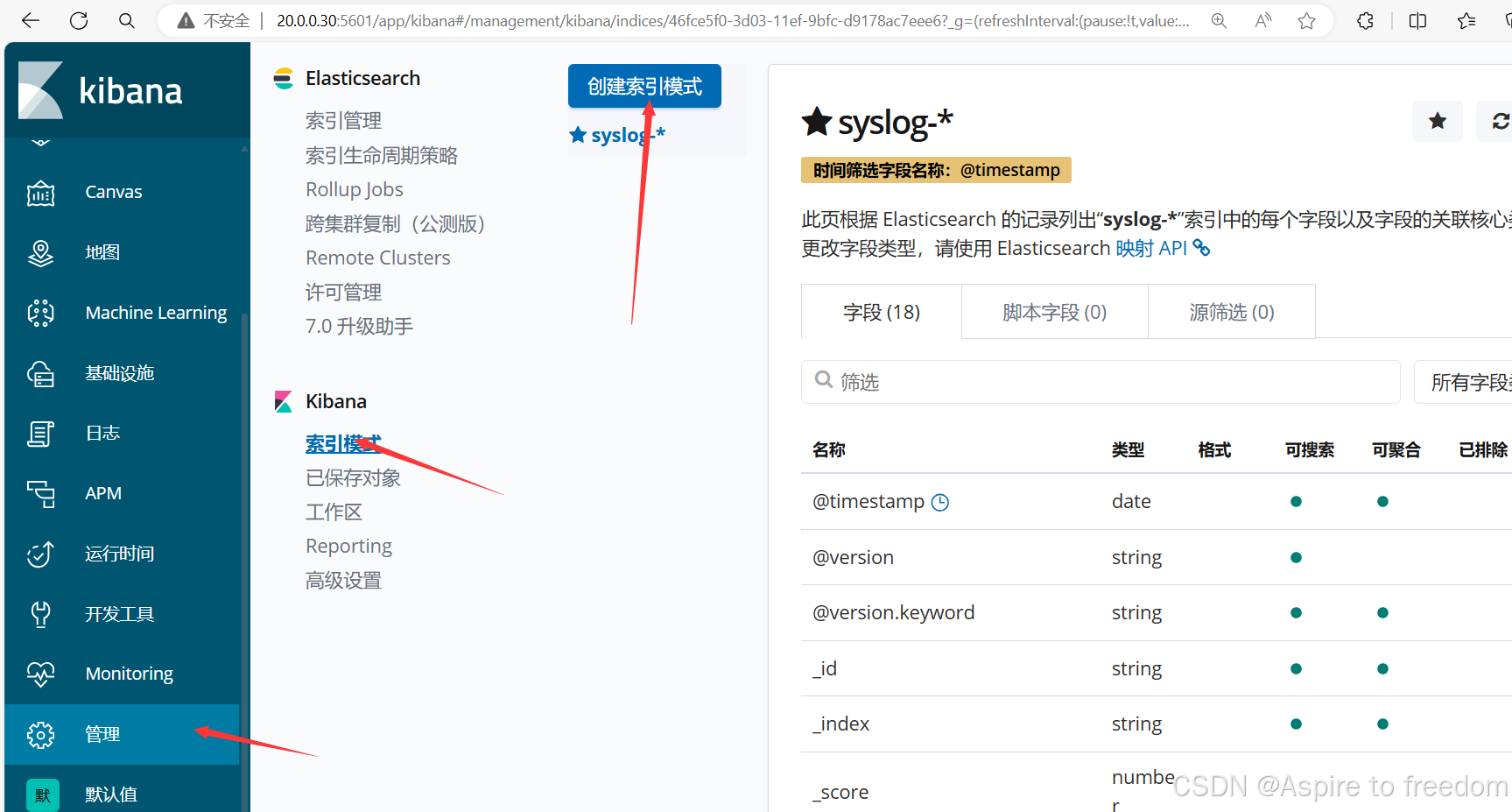The image size is (1512, 812).
Task: Click the Kibana section heading
Action: [335, 401]
